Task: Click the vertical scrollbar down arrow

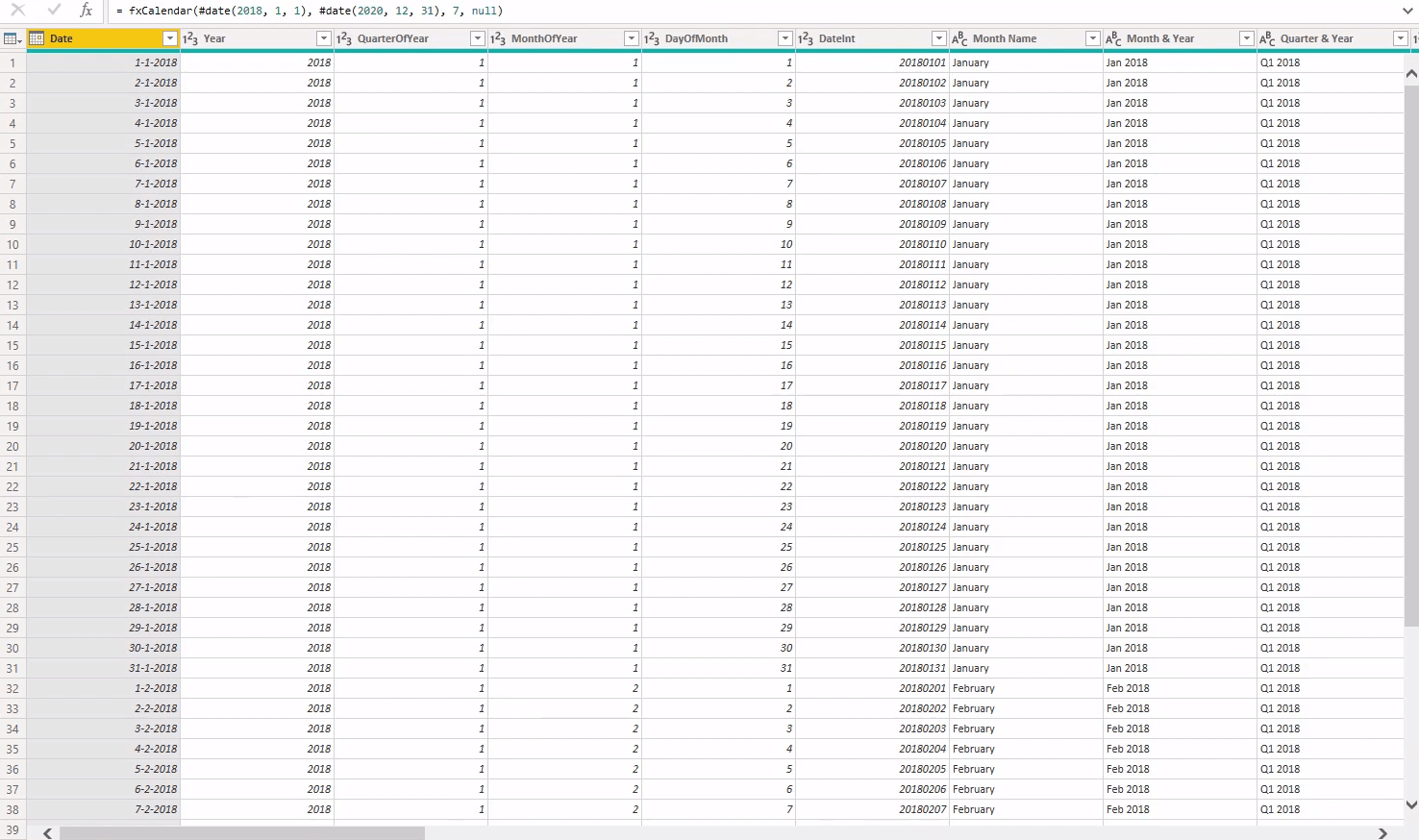Action: pos(1411,805)
